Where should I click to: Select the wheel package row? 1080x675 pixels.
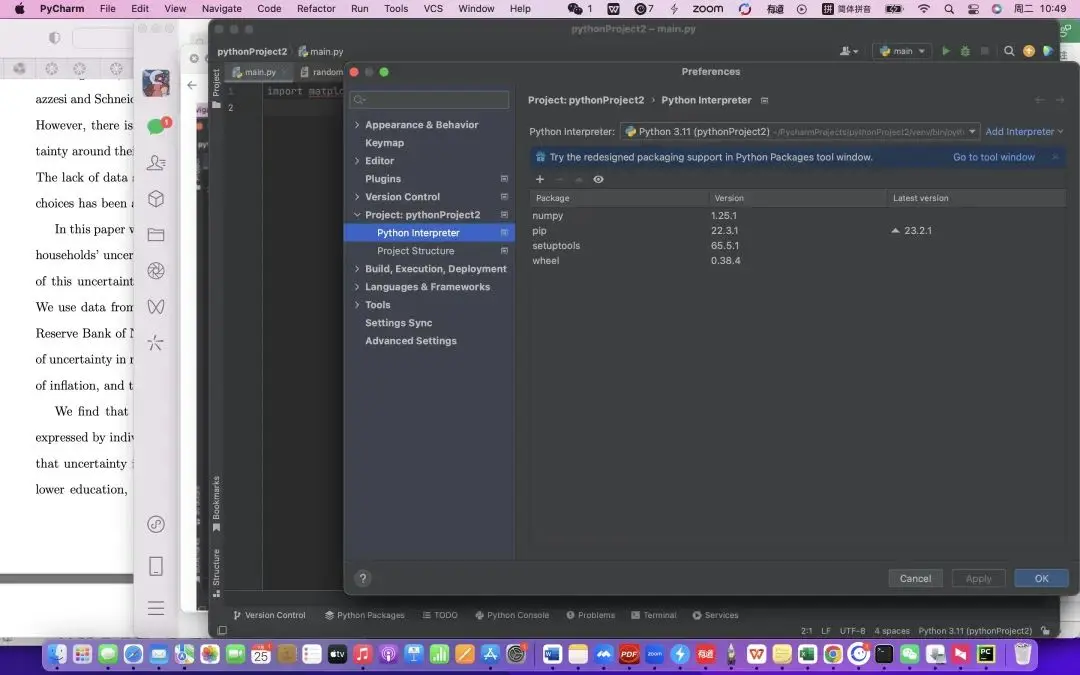click(798, 261)
